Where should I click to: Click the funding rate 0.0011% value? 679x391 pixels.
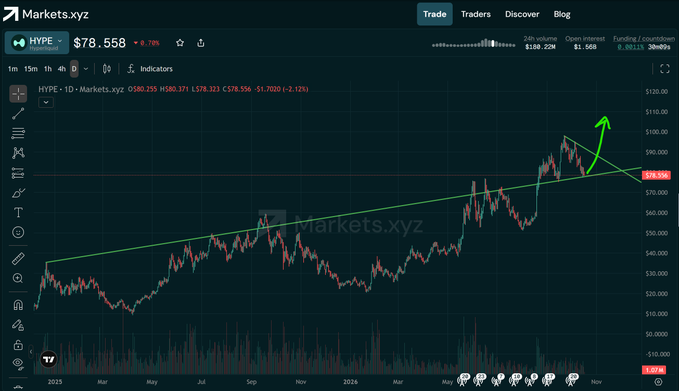point(630,47)
